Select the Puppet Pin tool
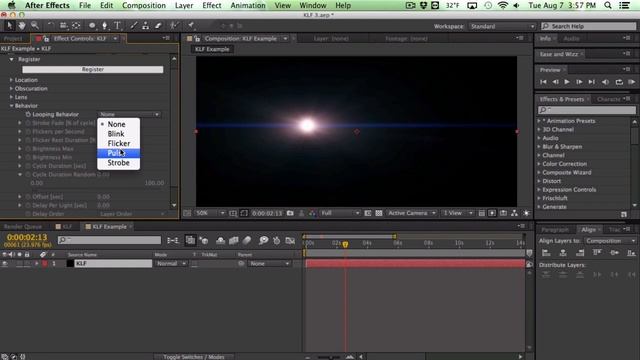640x360 pixels. pos(191,26)
